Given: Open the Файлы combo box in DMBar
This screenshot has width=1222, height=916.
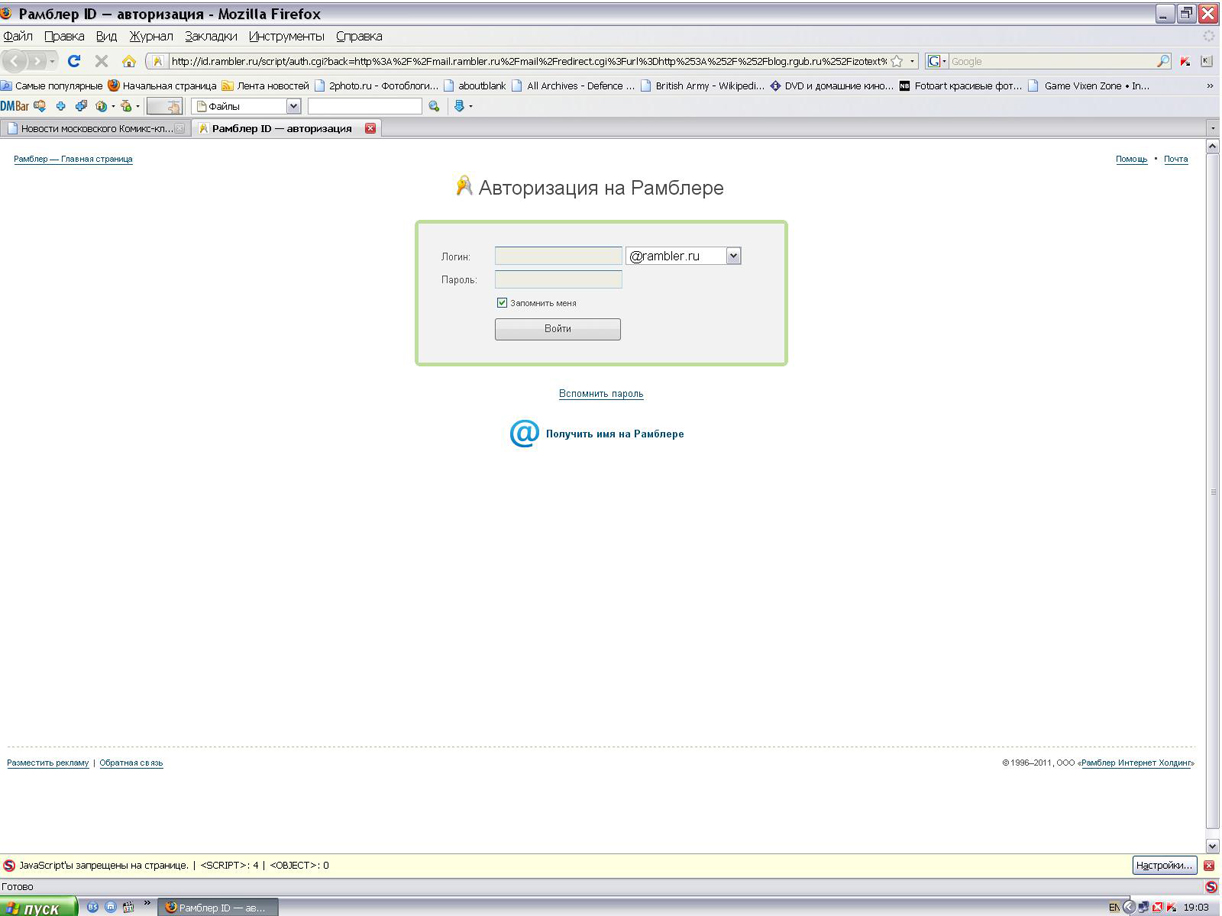Looking at the screenshot, I should [247, 106].
